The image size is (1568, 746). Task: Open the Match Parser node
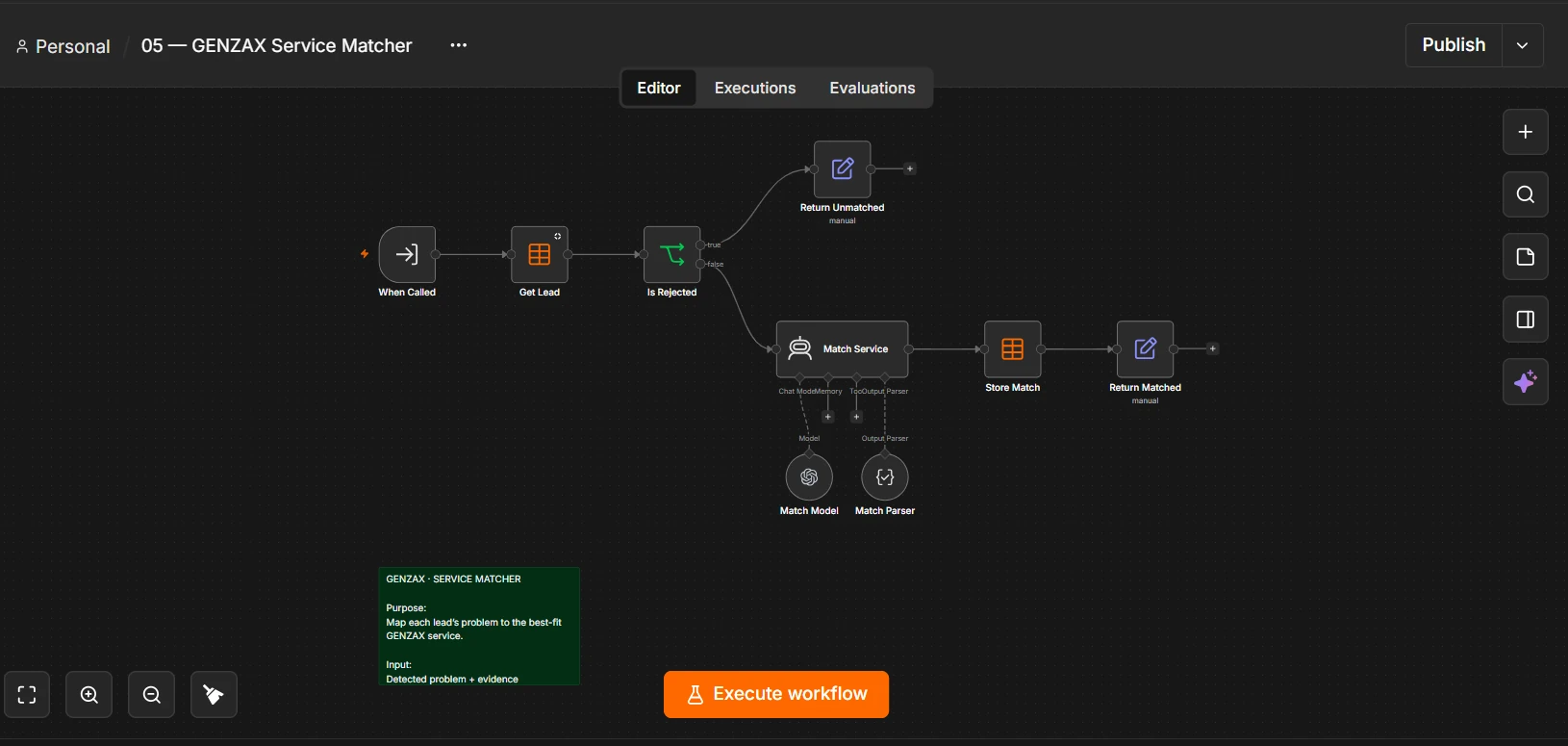point(885,477)
